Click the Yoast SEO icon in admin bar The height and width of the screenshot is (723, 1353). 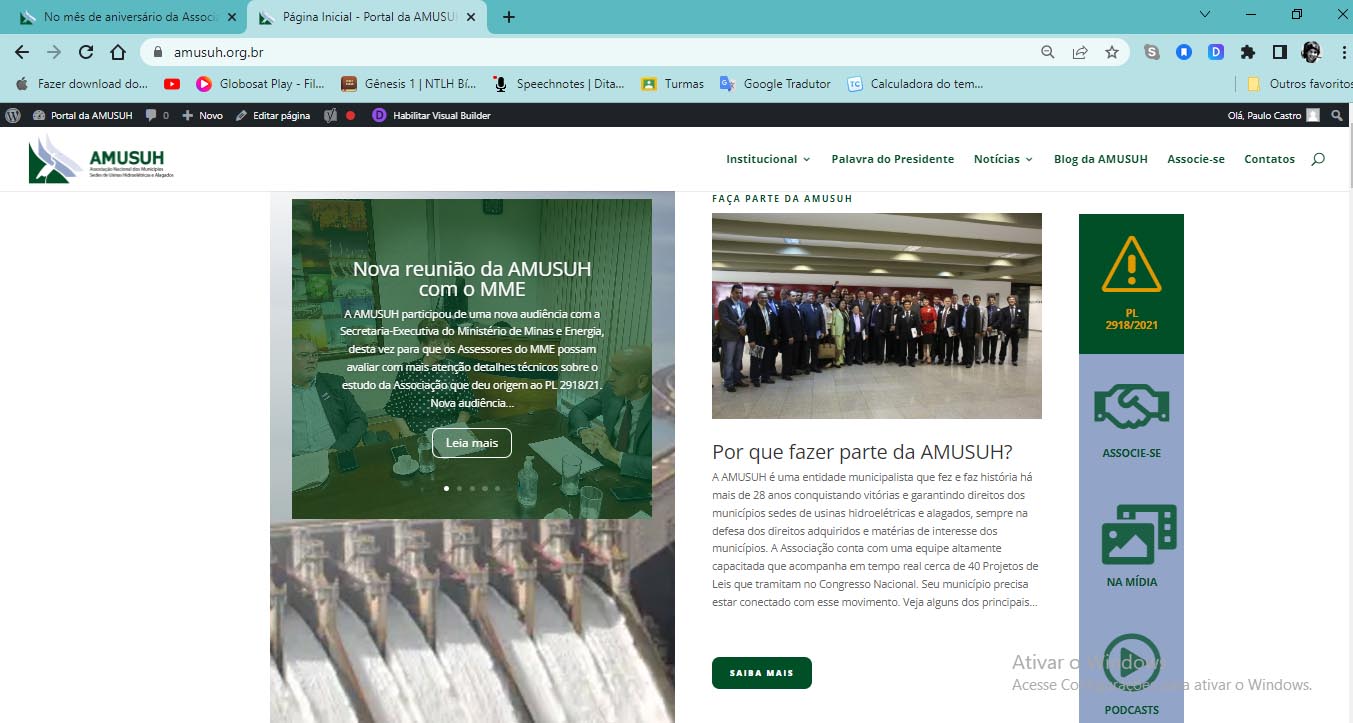click(330, 115)
